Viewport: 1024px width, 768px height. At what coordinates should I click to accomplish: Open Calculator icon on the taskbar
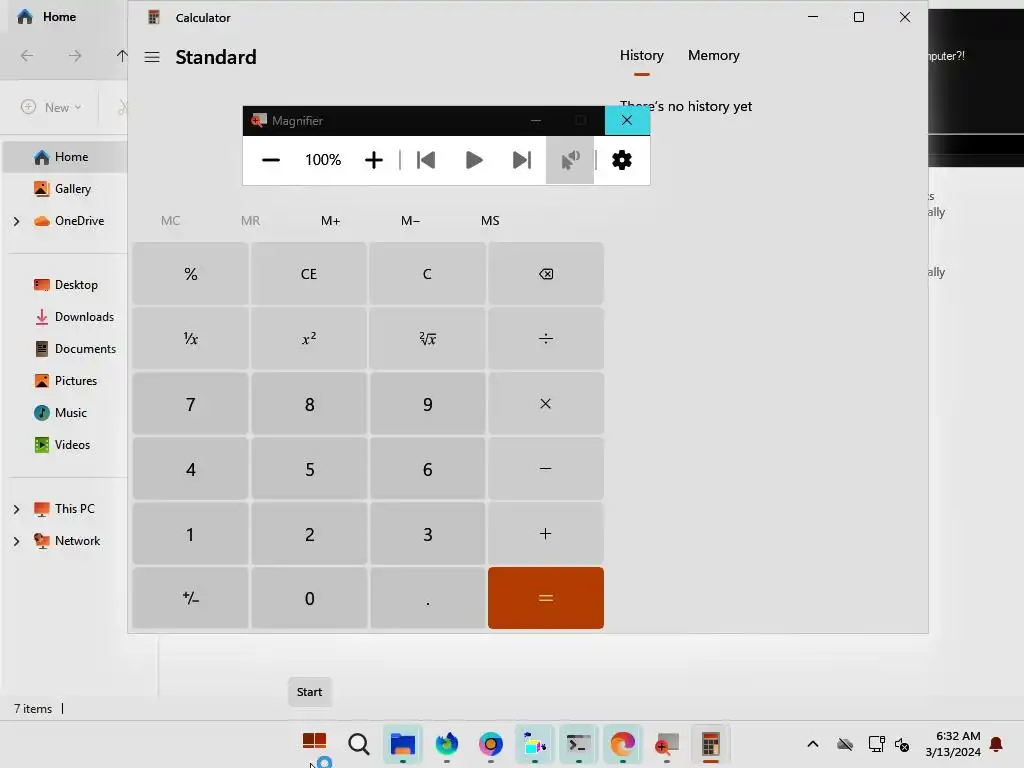(711, 743)
